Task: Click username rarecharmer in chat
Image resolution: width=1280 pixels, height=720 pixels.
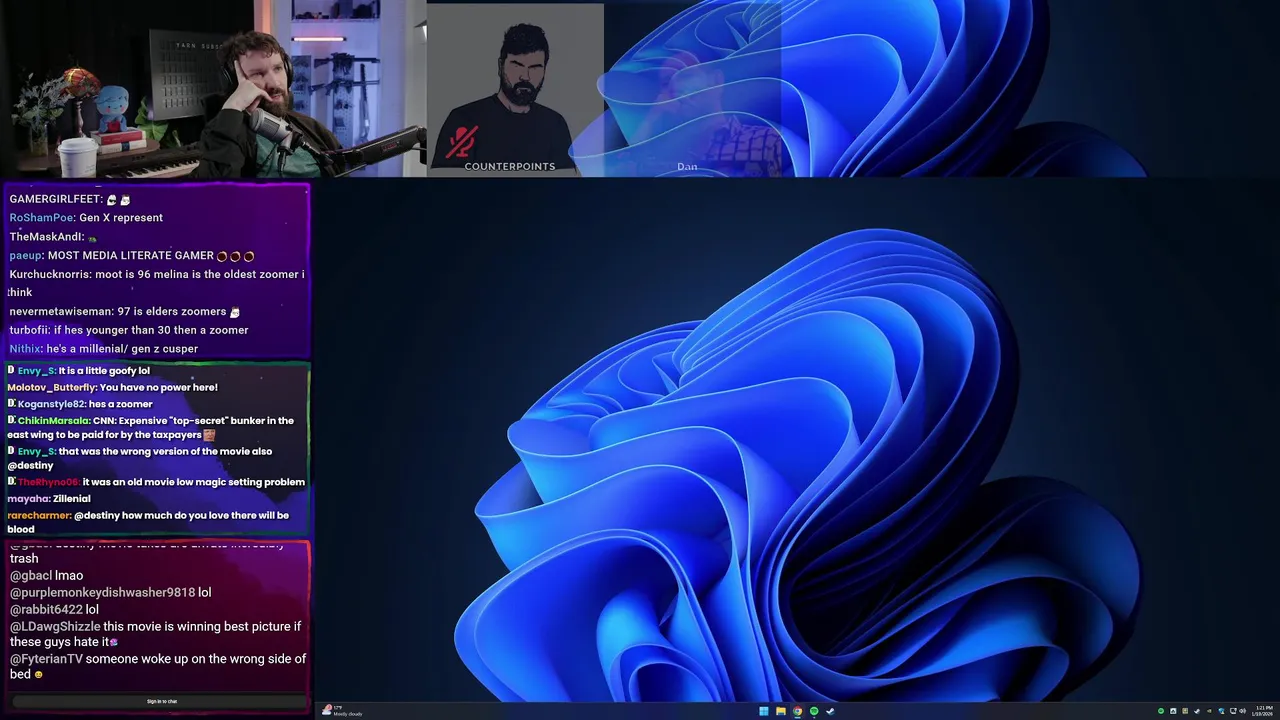Action: point(39,515)
